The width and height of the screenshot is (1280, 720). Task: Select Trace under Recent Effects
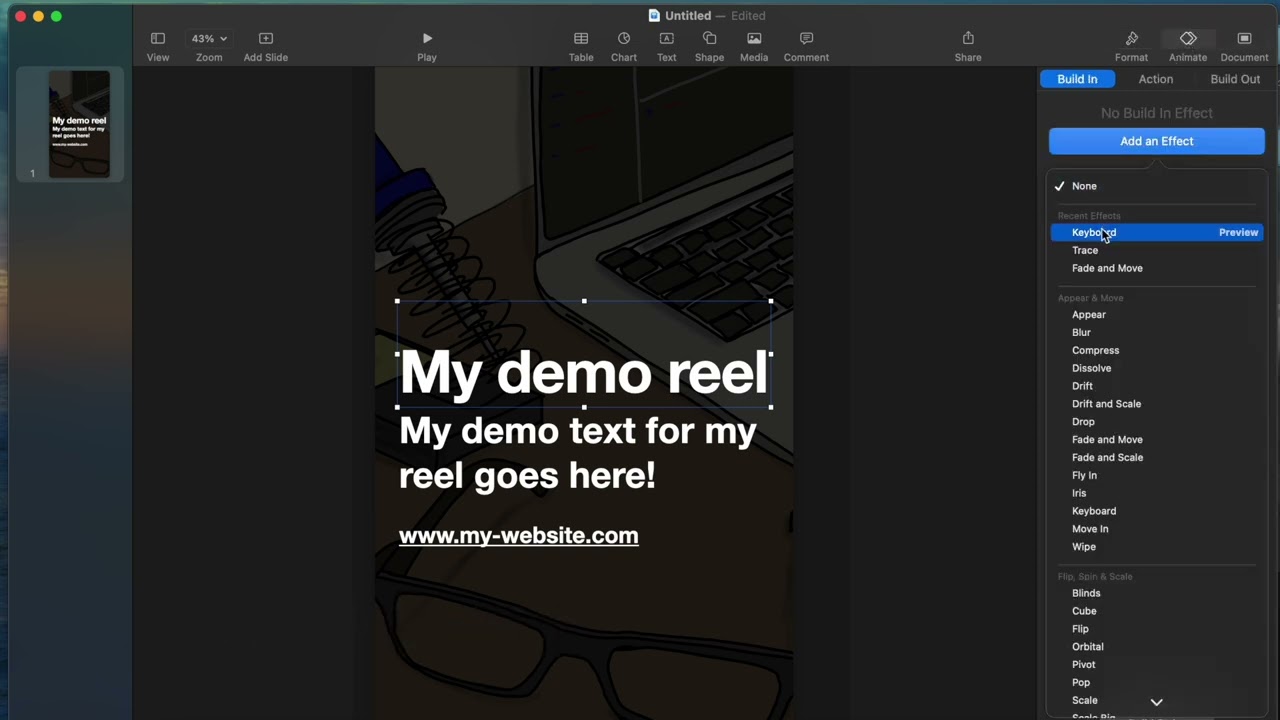coord(1085,250)
